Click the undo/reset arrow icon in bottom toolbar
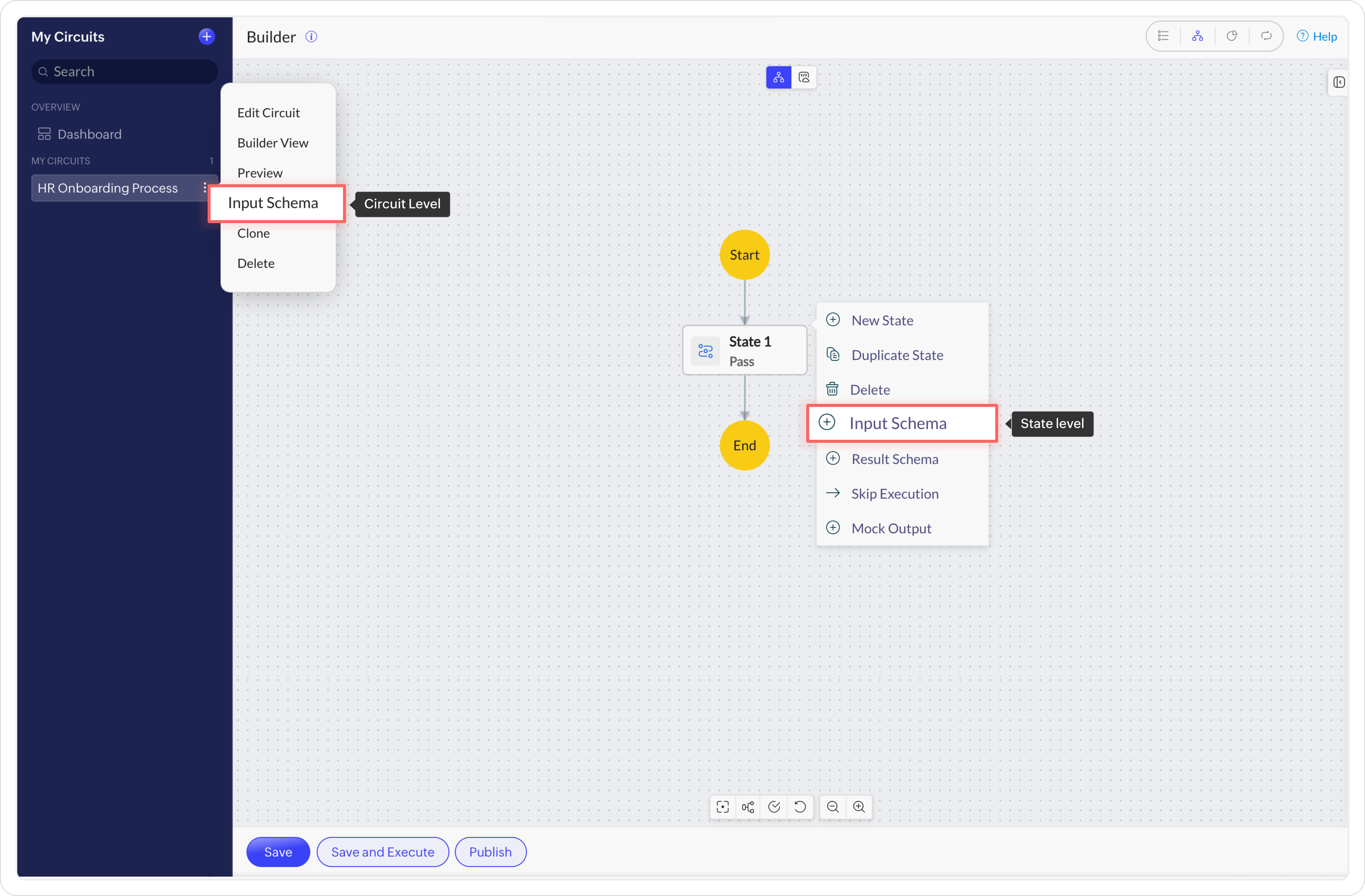The image size is (1365, 896). click(800, 807)
